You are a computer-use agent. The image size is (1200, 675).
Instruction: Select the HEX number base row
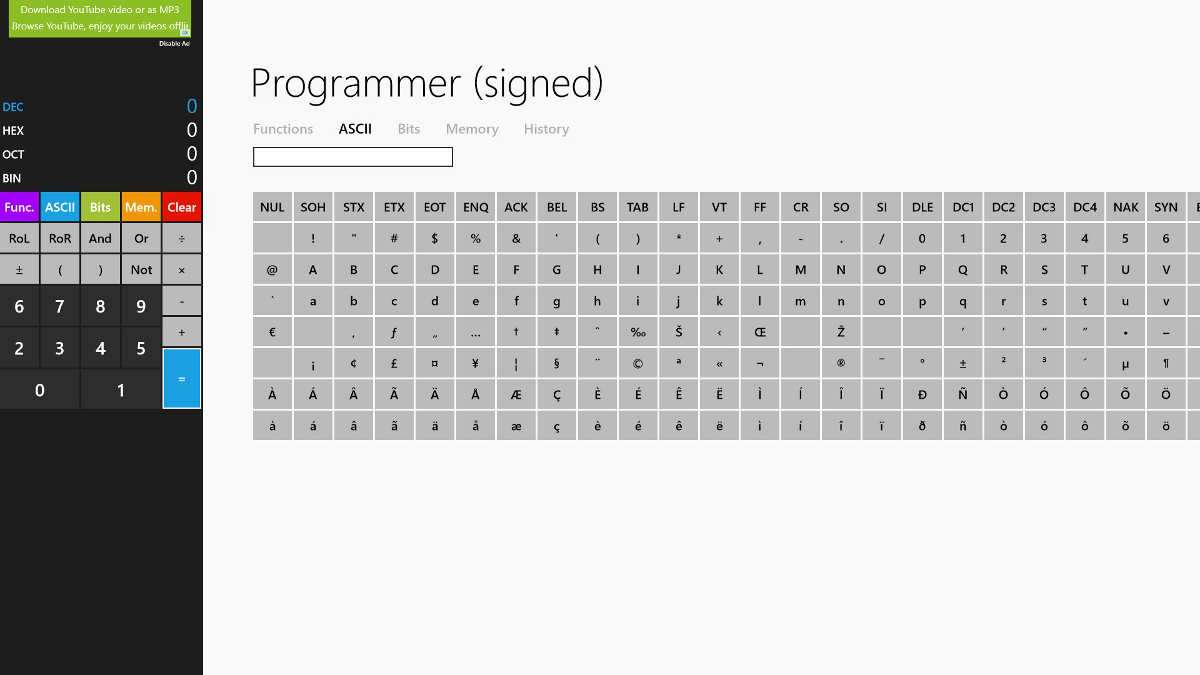100,130
